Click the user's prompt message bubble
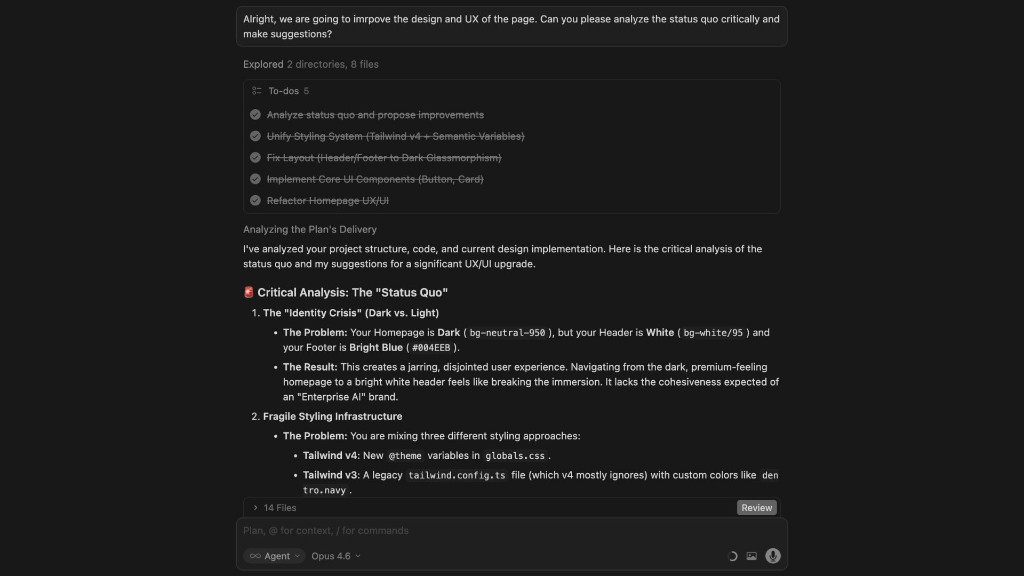Viewport: 1024px width, 576px height. pyautogui.click(x=511, y=26)
